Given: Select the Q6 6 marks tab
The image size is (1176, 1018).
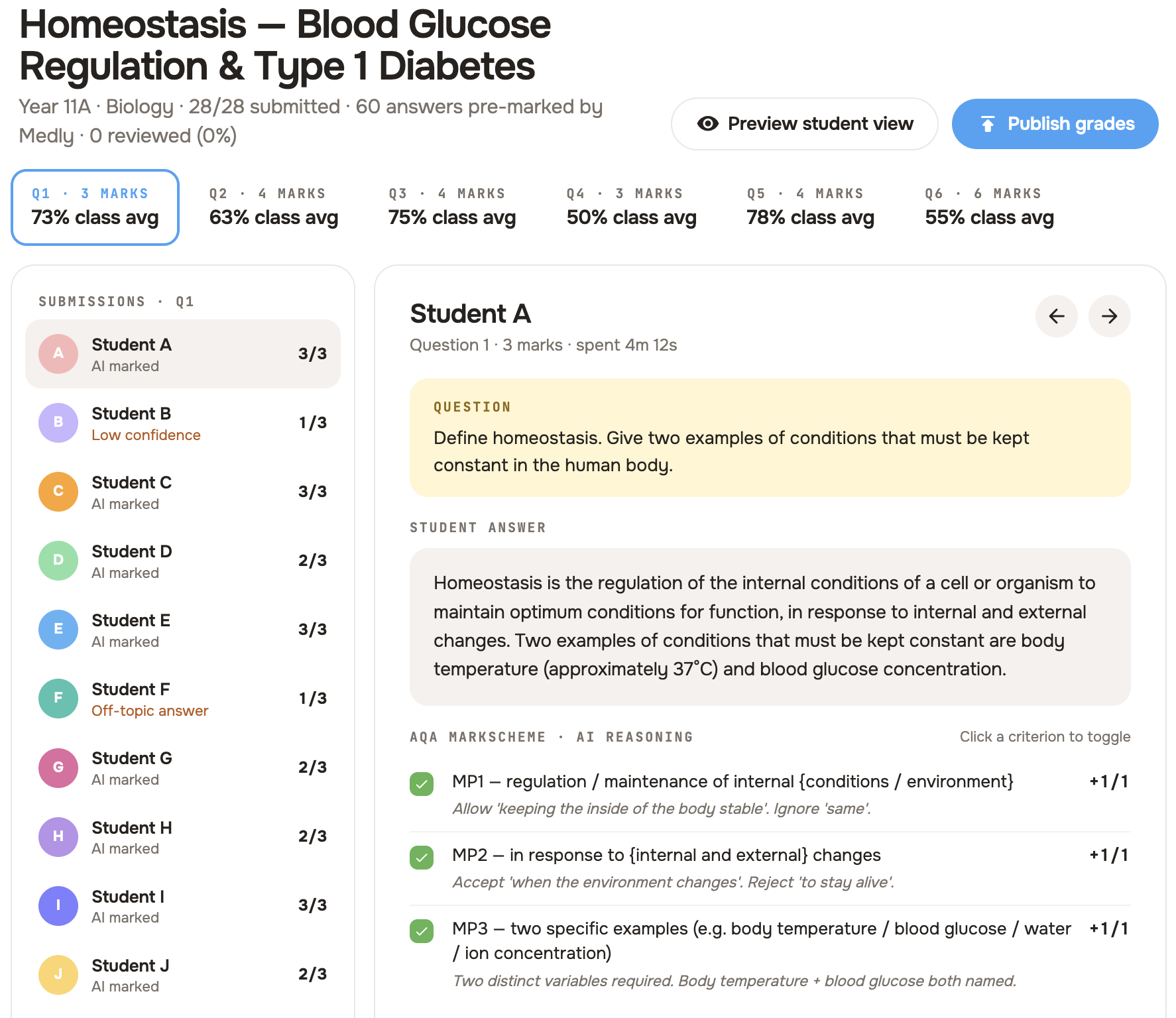Looking at the screenshot, I should click(x=989, y=207).
